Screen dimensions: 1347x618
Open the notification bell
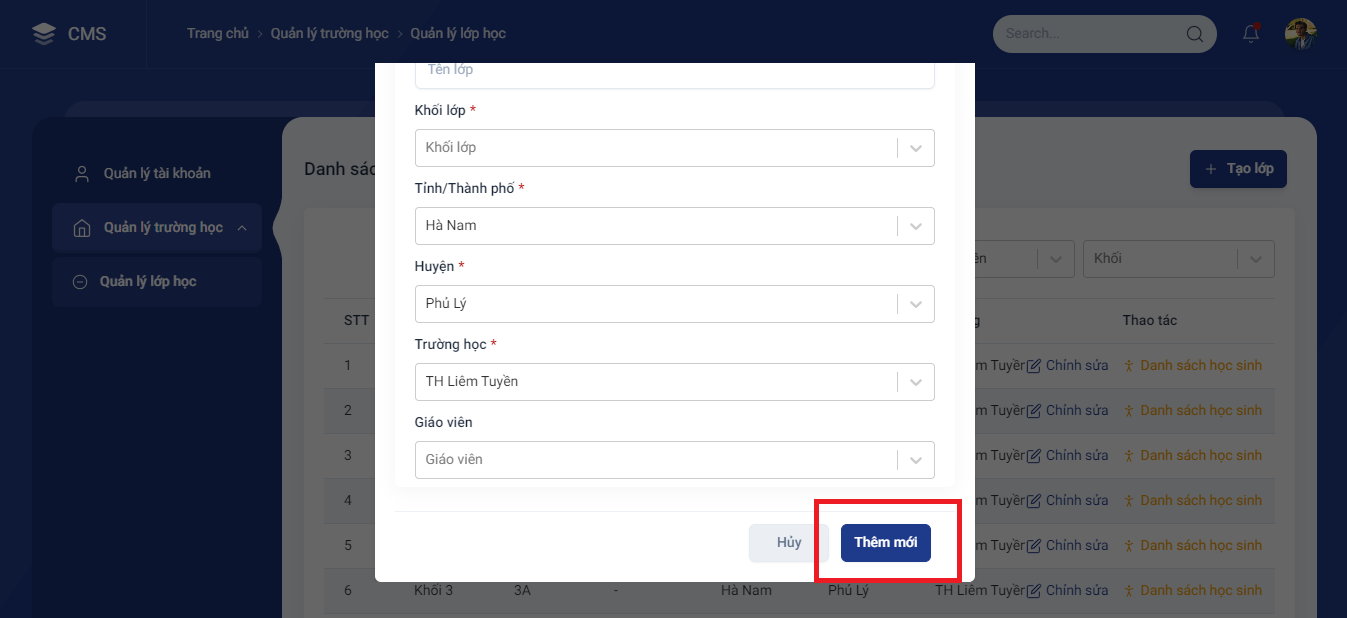click(x=1251, y=34)
